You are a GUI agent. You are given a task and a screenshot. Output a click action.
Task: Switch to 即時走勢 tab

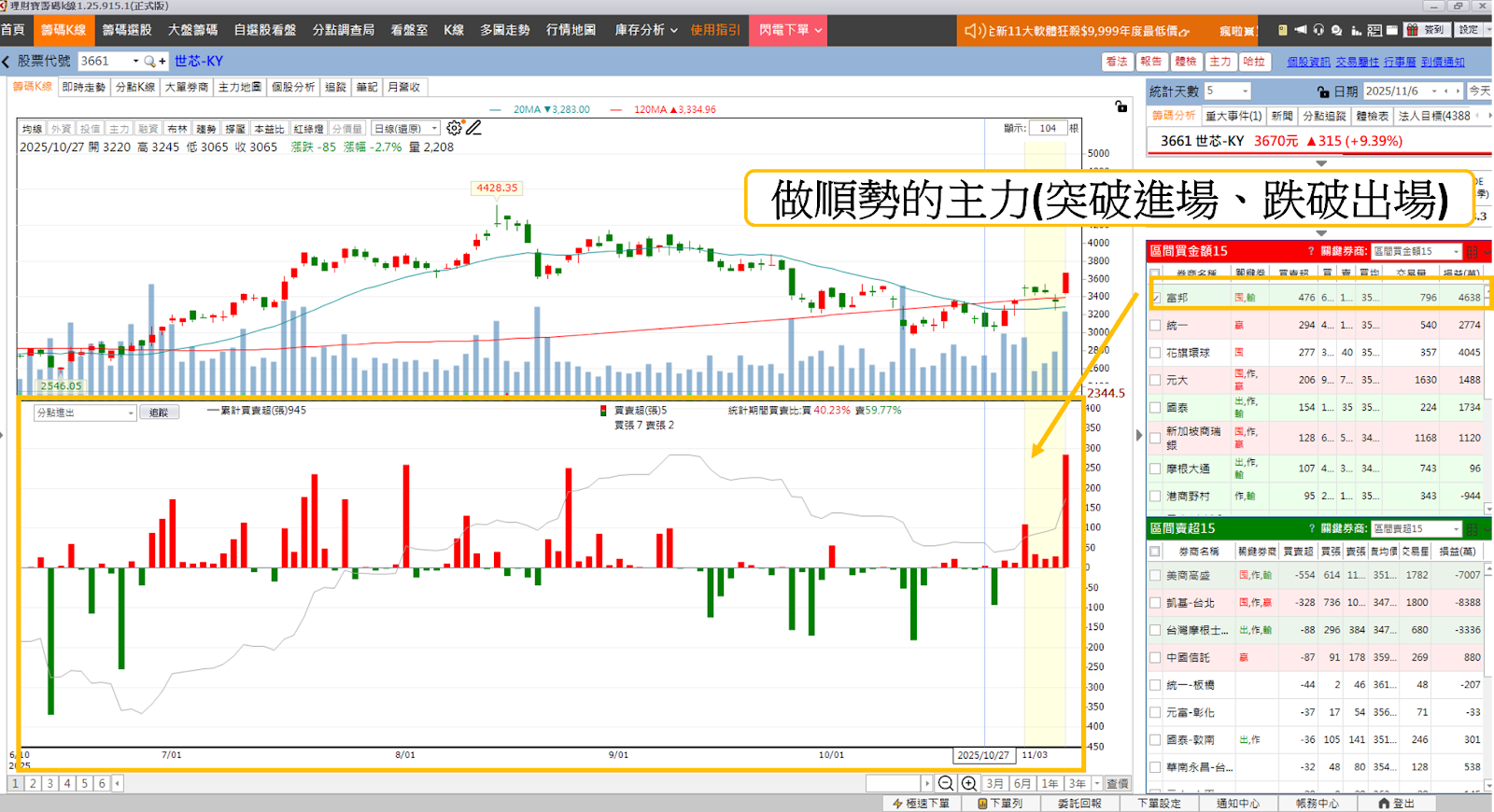(84, 87)
